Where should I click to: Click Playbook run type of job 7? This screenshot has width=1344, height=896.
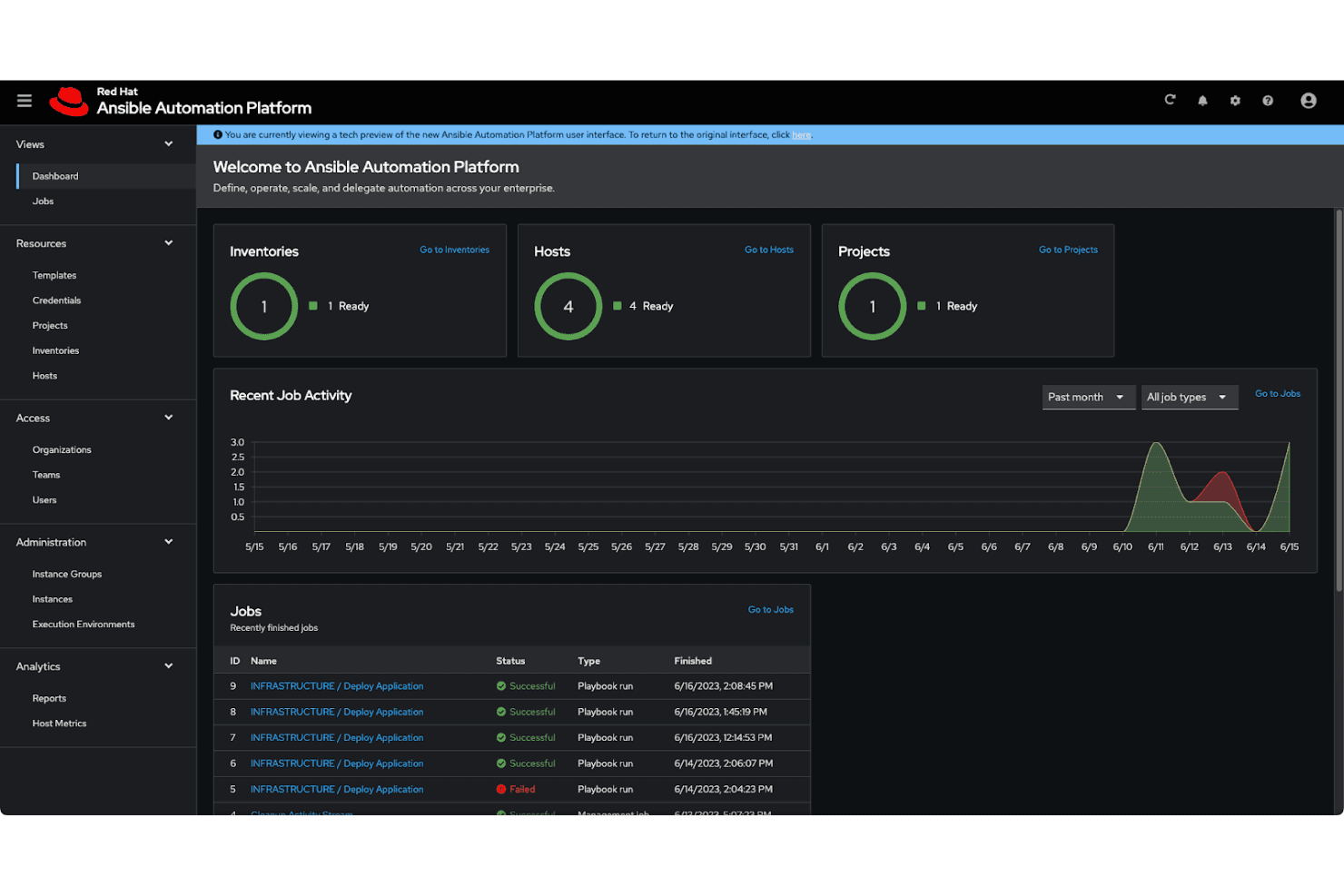(605, 738)
